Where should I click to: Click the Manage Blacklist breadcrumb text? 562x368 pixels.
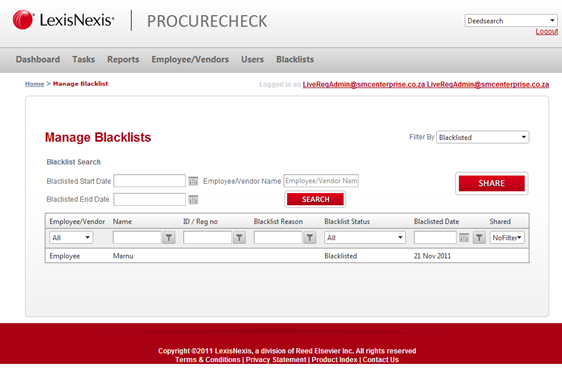(80, 84)
